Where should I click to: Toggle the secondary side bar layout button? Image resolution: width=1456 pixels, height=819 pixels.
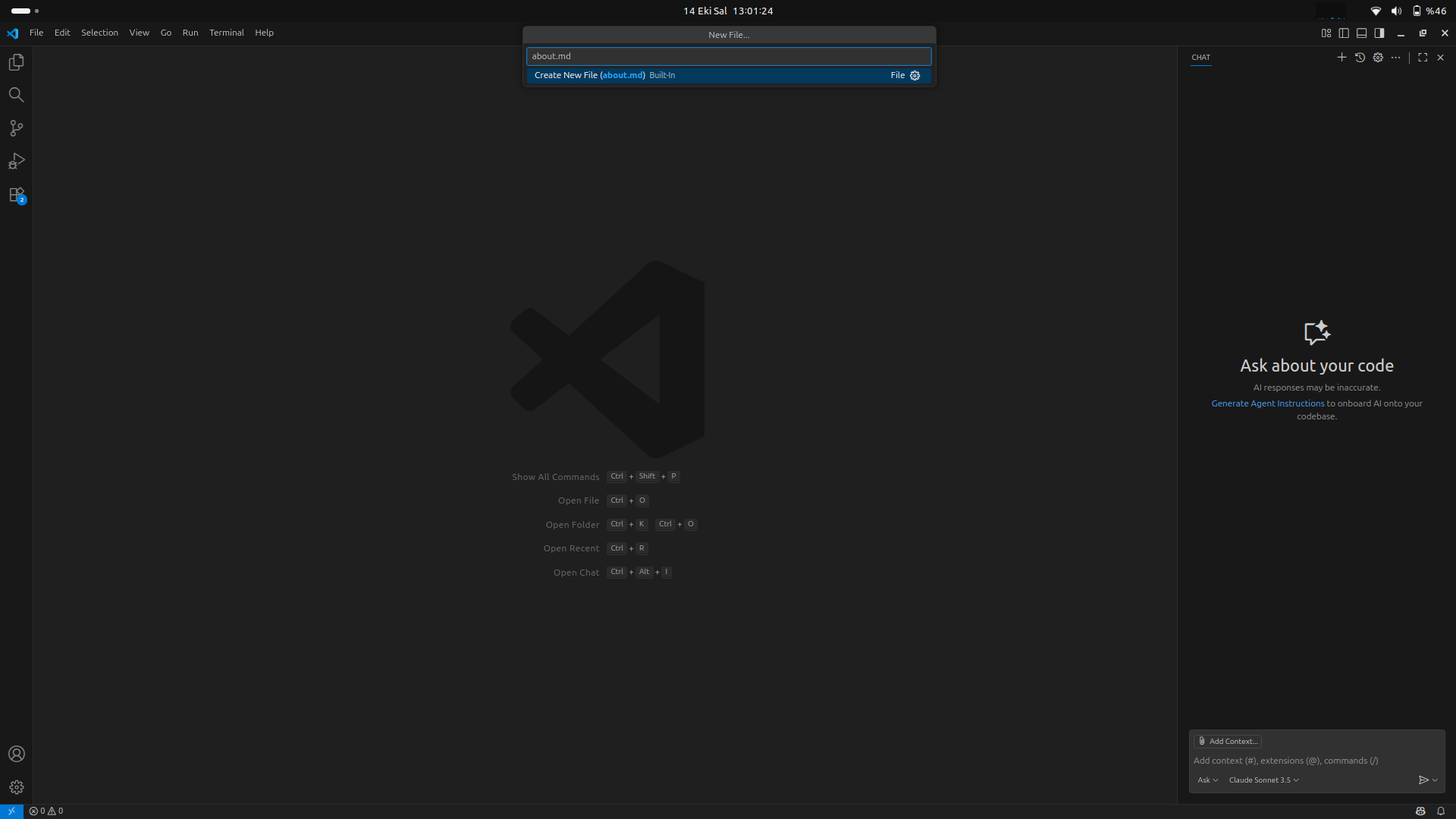click(1379, 33)
